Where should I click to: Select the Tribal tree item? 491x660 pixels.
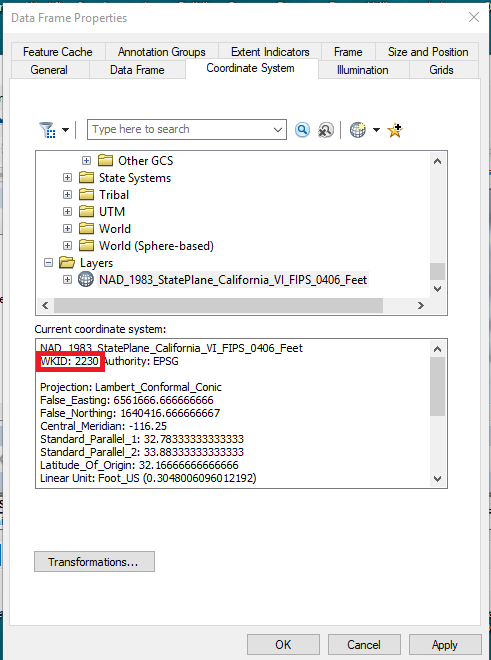click(x=114, y=195)
